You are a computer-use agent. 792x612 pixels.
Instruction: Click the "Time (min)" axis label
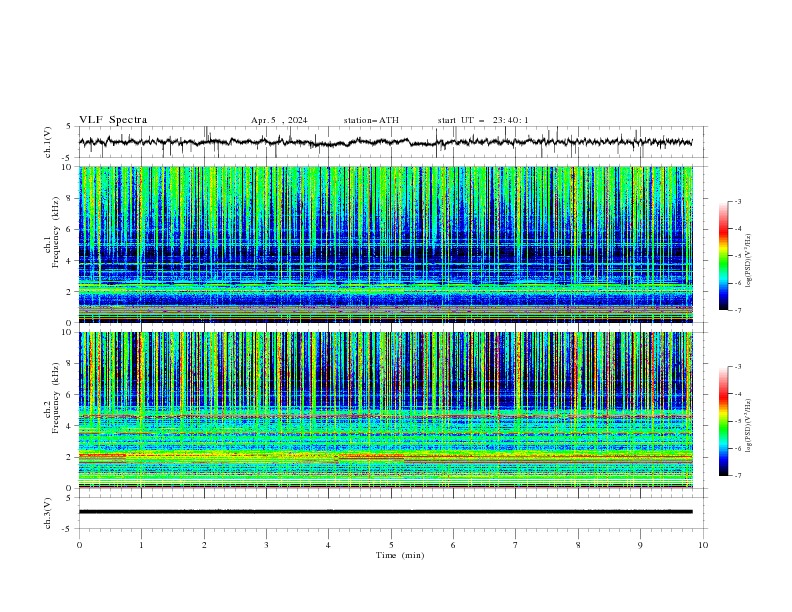(x=400, y=555)
